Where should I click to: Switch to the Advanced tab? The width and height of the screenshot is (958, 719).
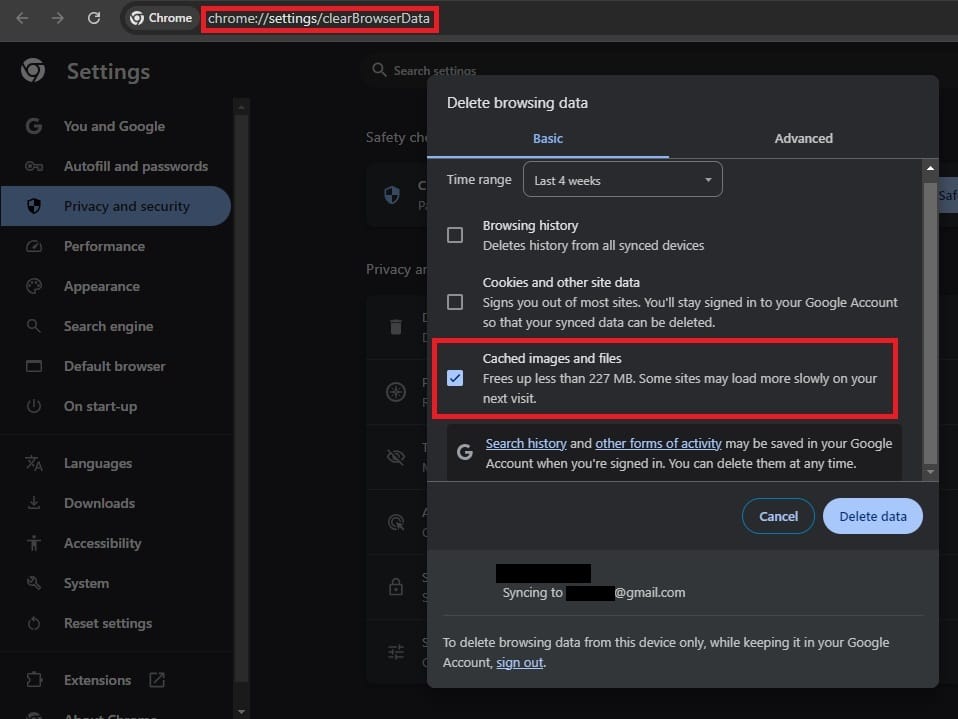[803, 139]
